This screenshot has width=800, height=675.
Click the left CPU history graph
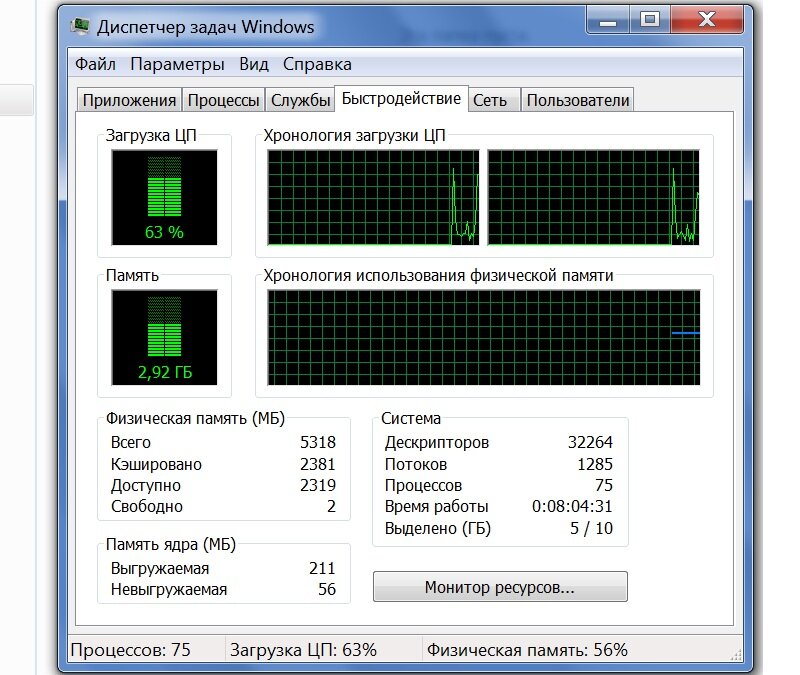(x=373, y=197)
